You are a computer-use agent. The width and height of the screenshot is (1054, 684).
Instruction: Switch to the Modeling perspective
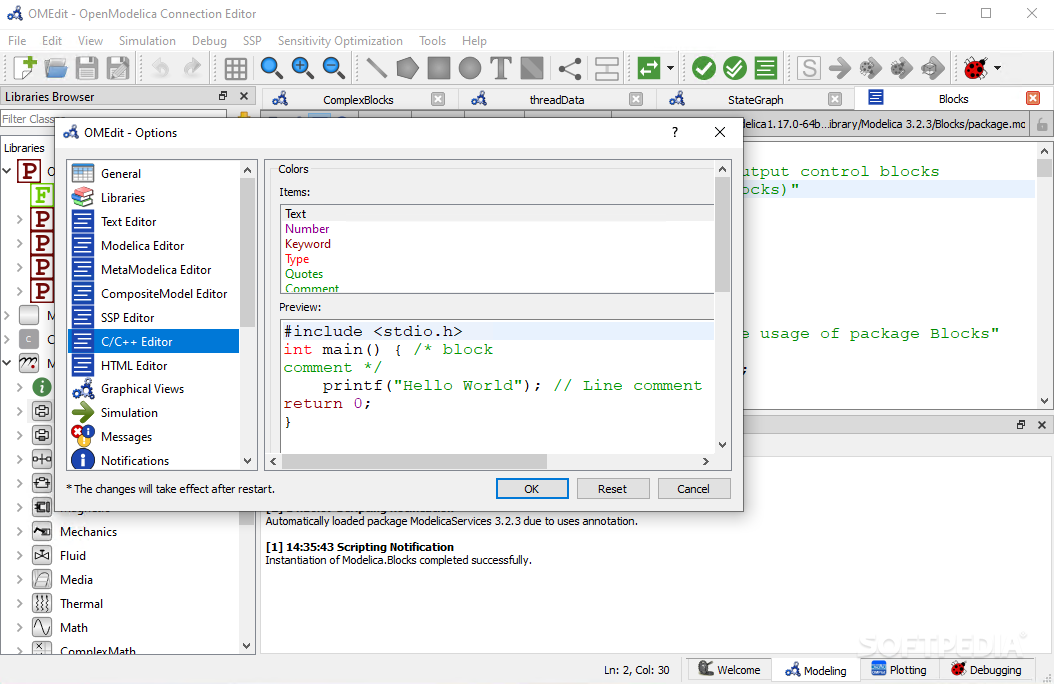pos(816,670)
